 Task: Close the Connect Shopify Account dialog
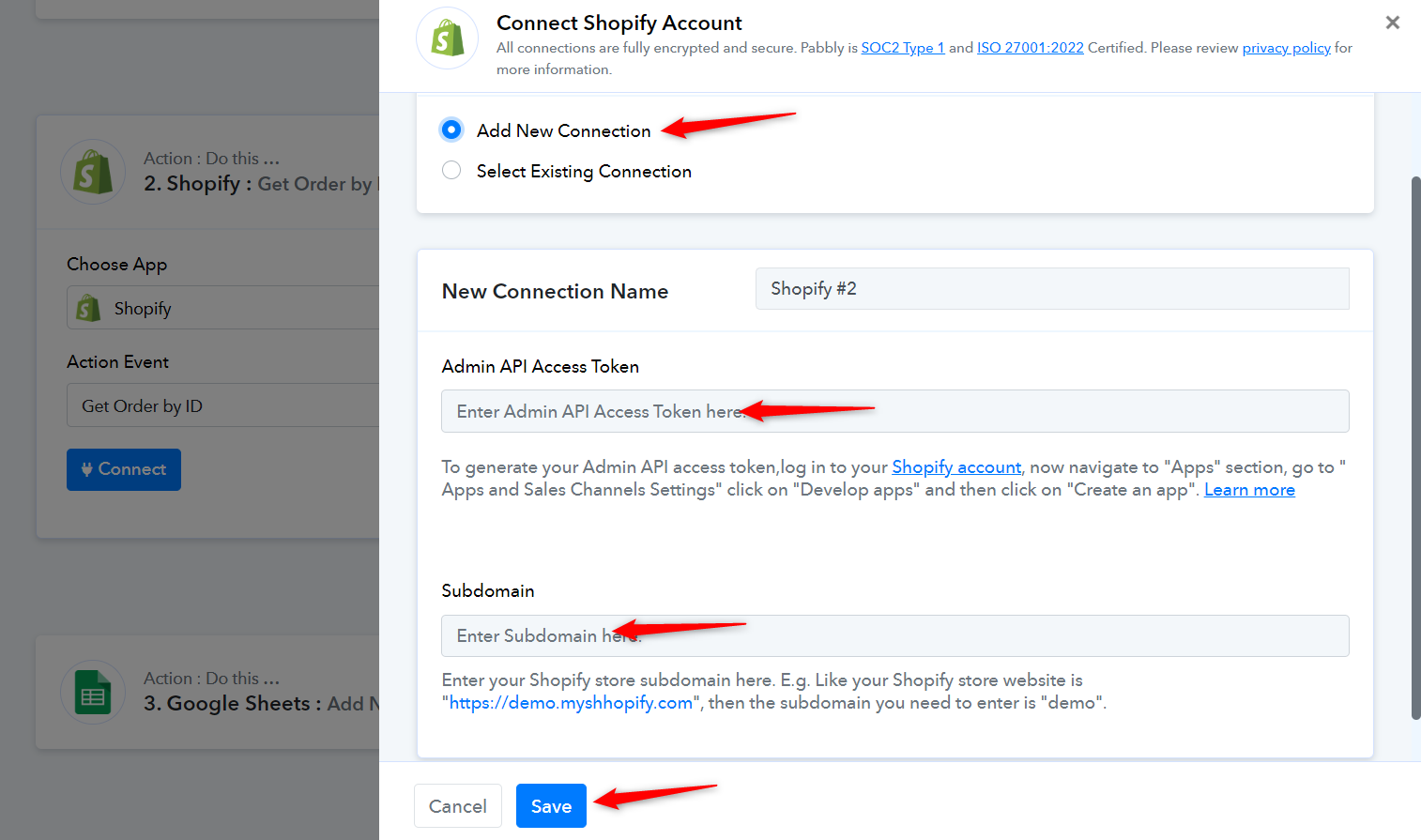[1393, 23]
